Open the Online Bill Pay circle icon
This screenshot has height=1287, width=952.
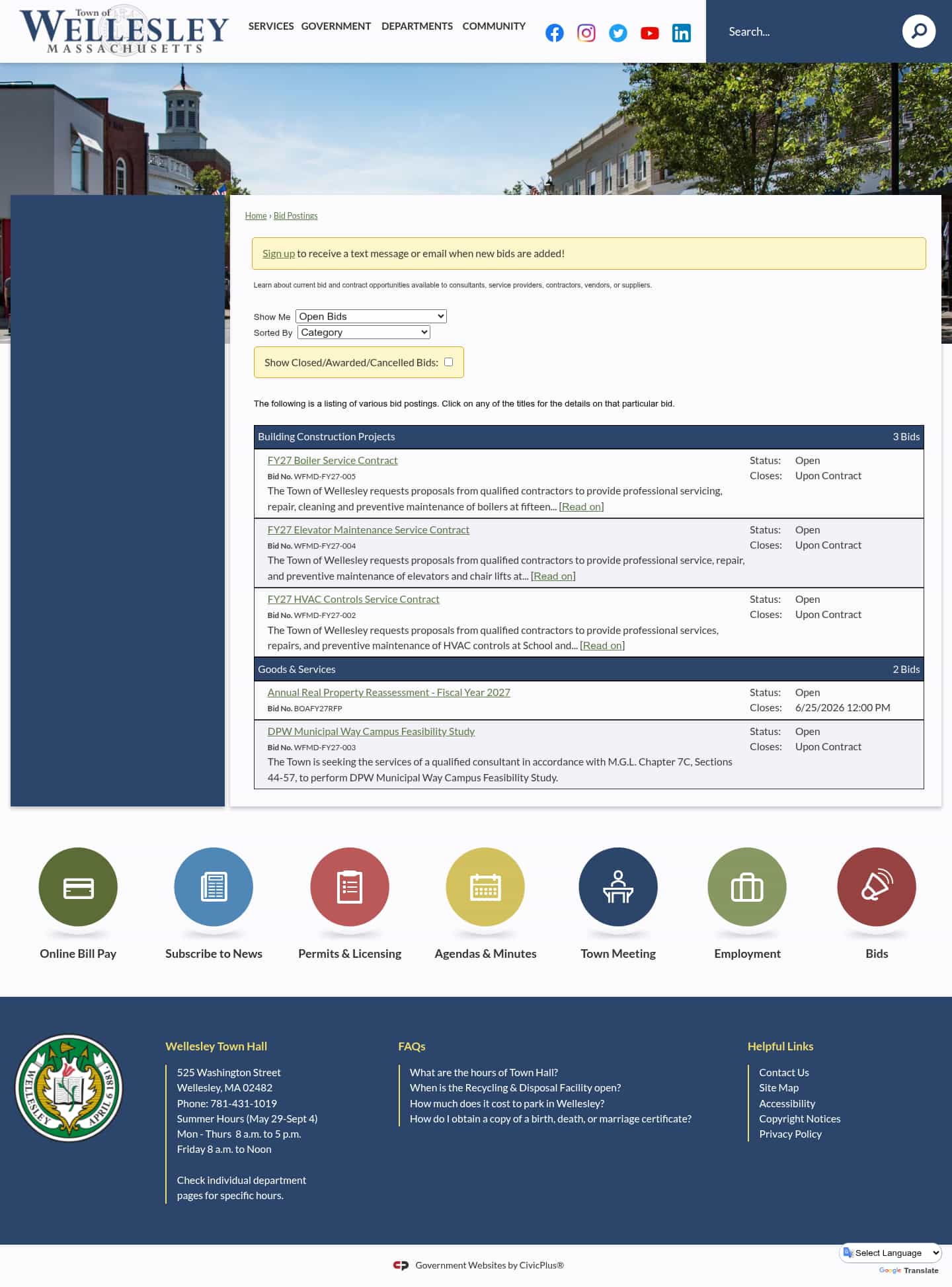[78, 886]
